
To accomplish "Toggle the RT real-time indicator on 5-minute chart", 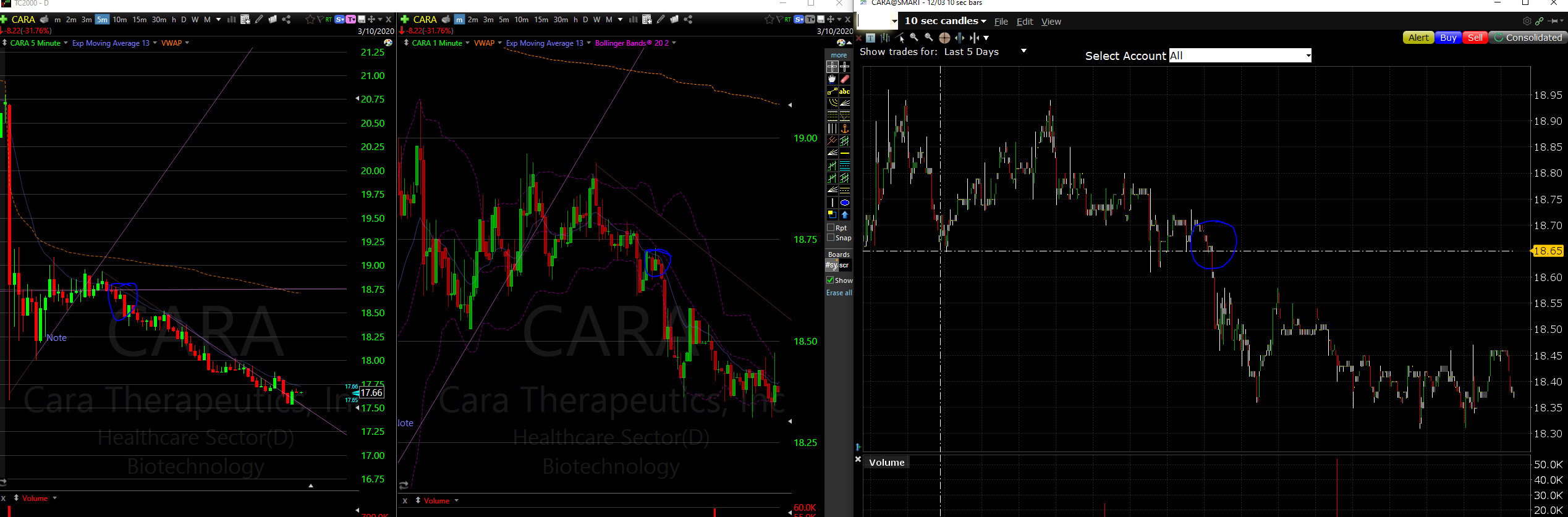I will point(328,20).
